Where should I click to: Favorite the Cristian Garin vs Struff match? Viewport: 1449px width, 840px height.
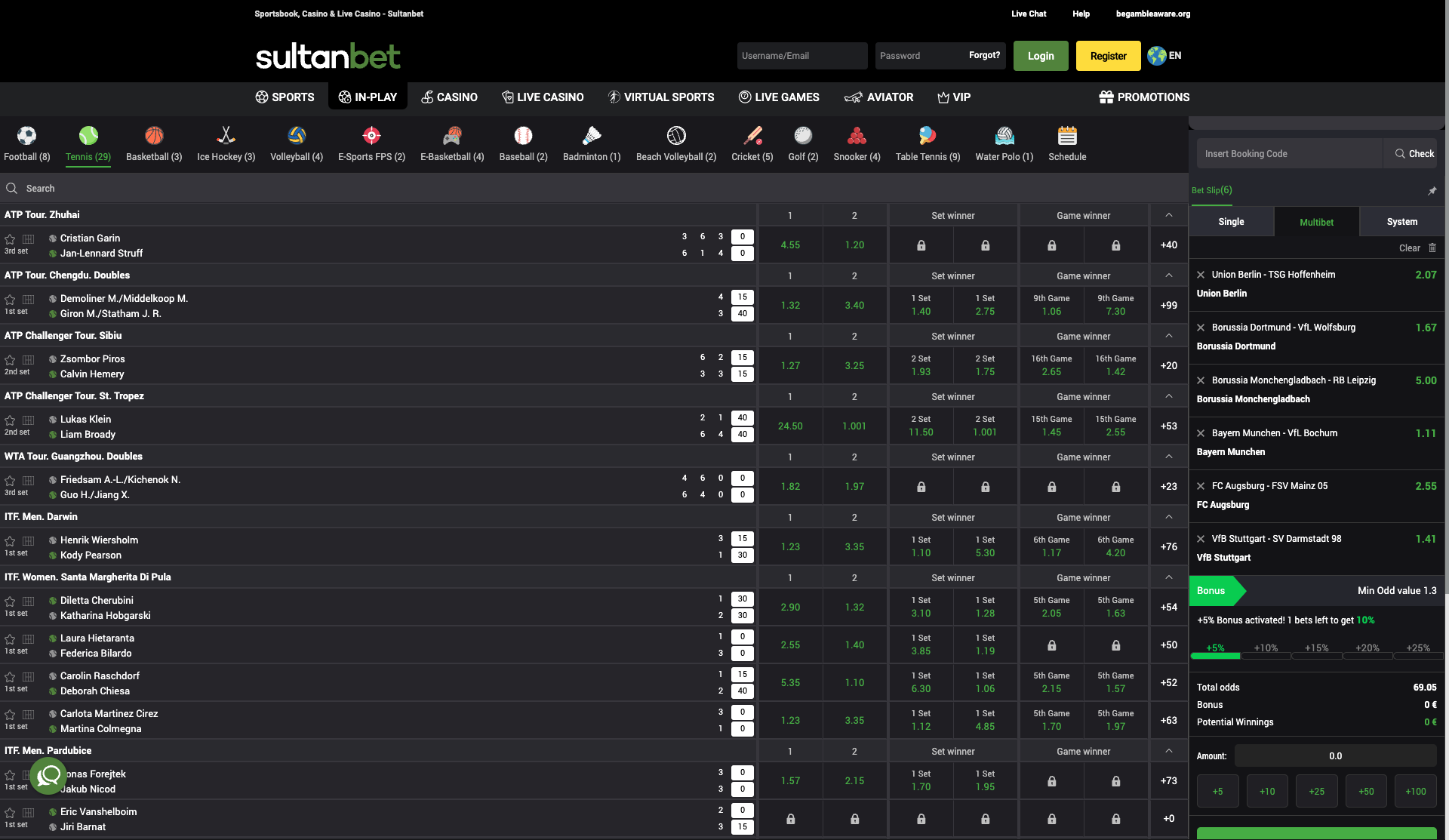click(x=10, y=239)
